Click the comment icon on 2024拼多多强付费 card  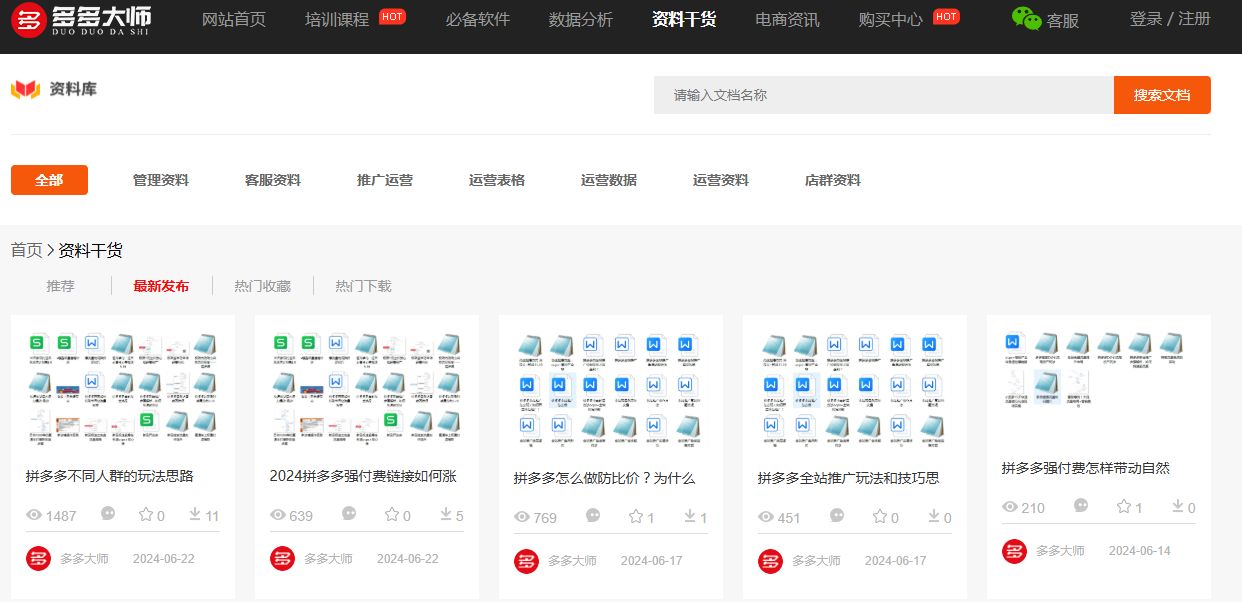coord(349,514)
